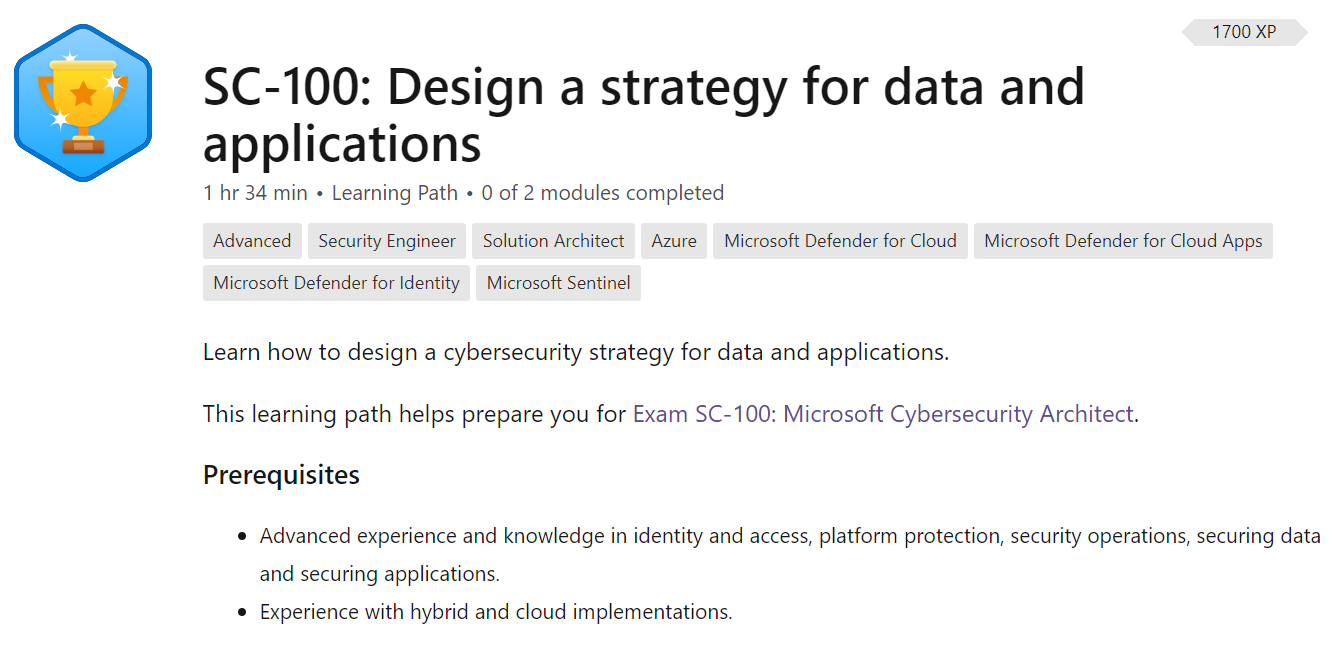Click the hybrid and cloud implementations bullet
This screenshot has width=1334, height=645.
pos(496,612)
